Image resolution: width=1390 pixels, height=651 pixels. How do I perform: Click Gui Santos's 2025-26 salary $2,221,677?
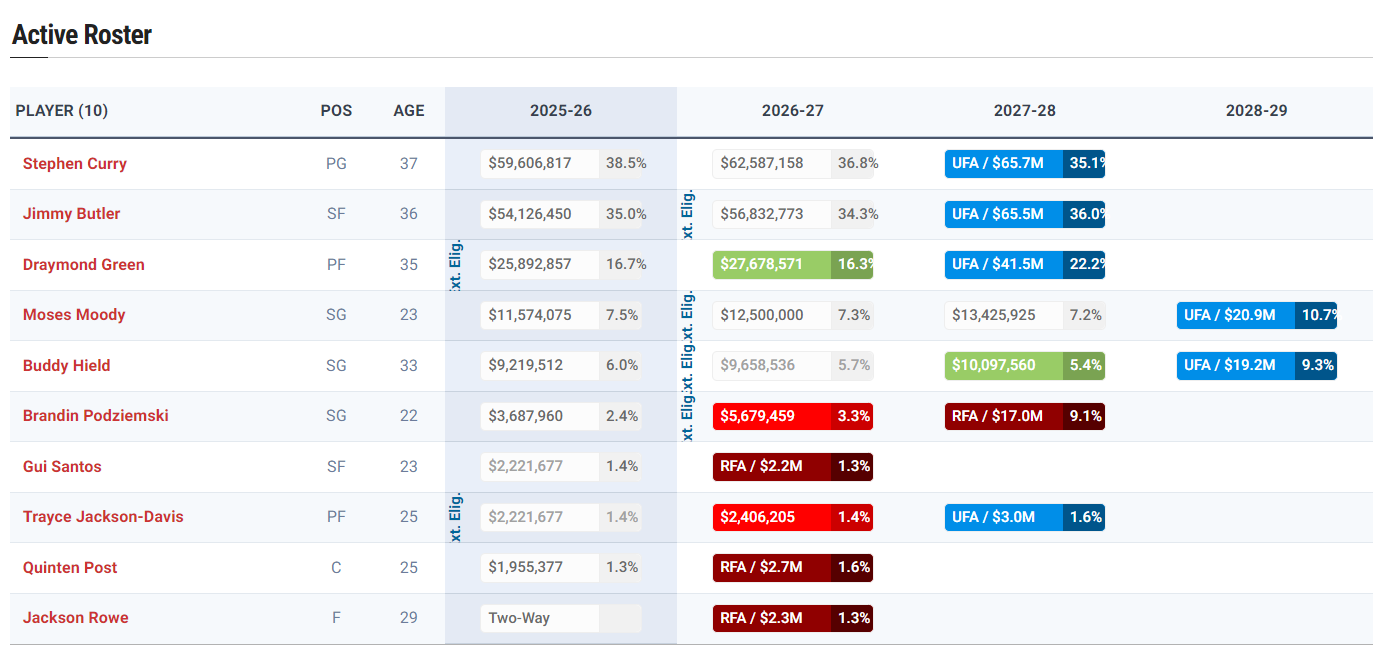click(x=540, y=467)
